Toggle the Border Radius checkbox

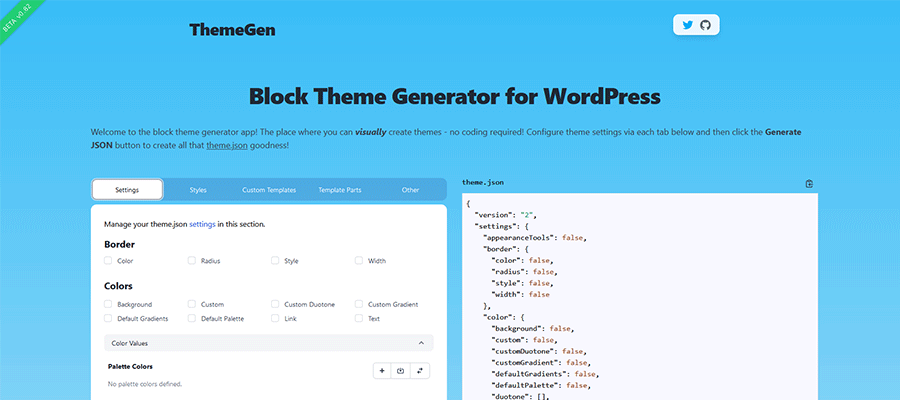click(192, 261)
